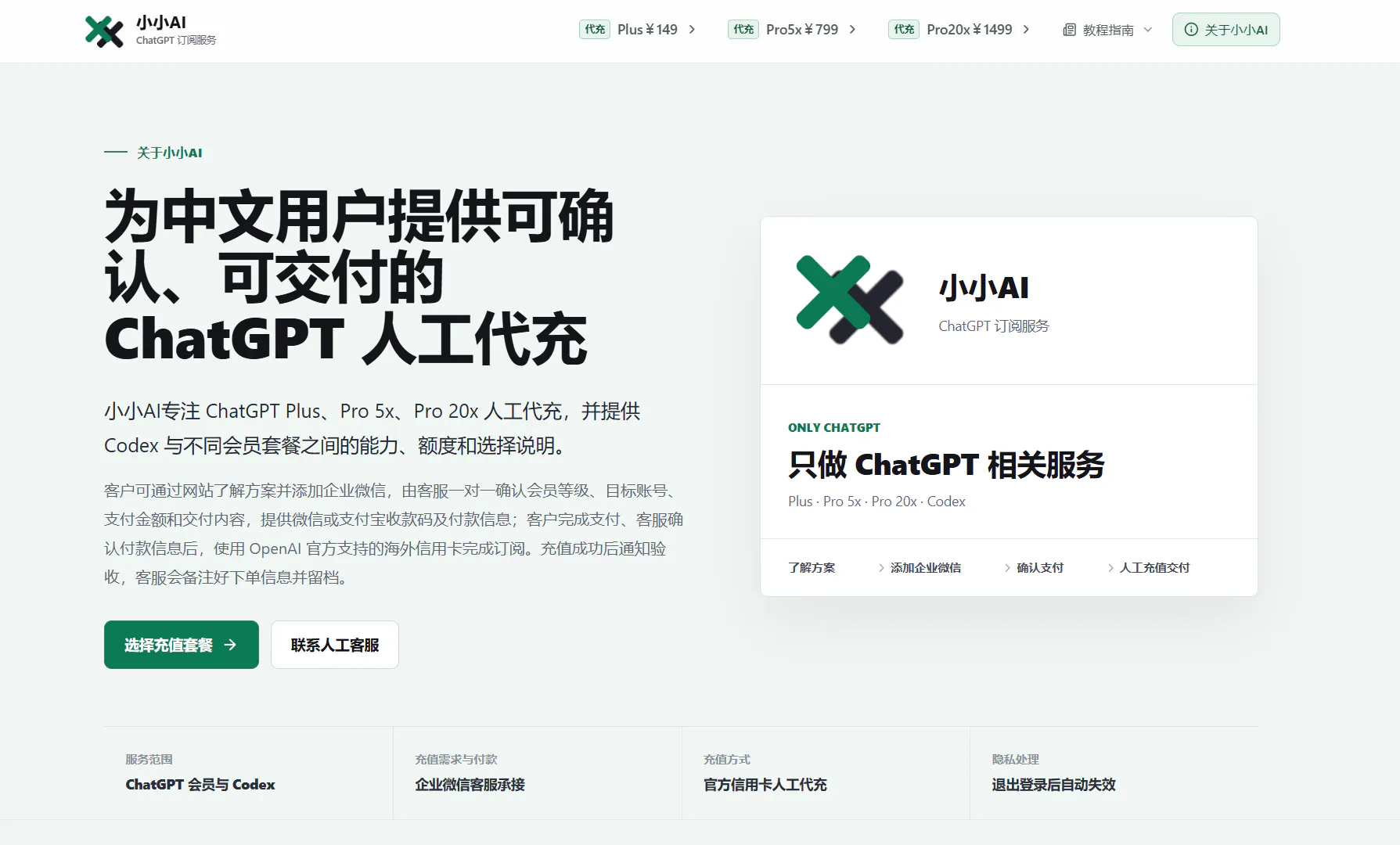Click the 人工充值交付 step label
This screenshot has width=1400, height=845.
coord(1155,568)
